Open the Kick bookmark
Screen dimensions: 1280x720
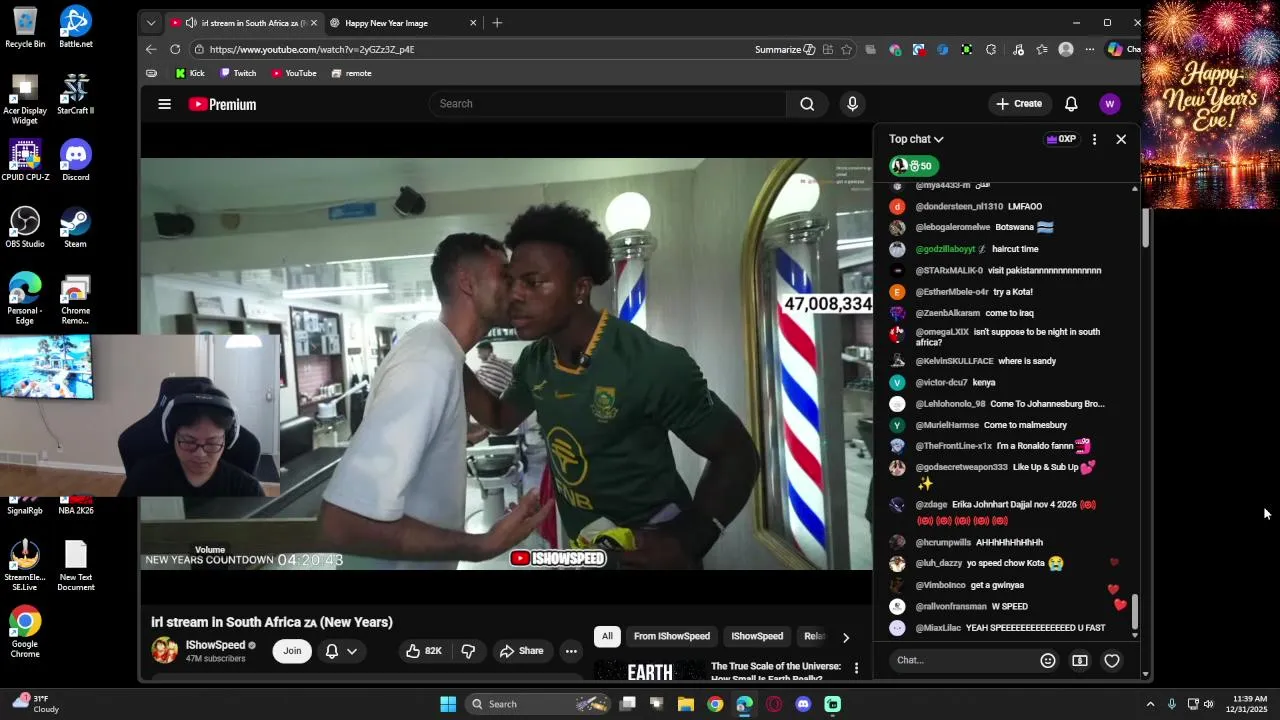coord(190,73)
